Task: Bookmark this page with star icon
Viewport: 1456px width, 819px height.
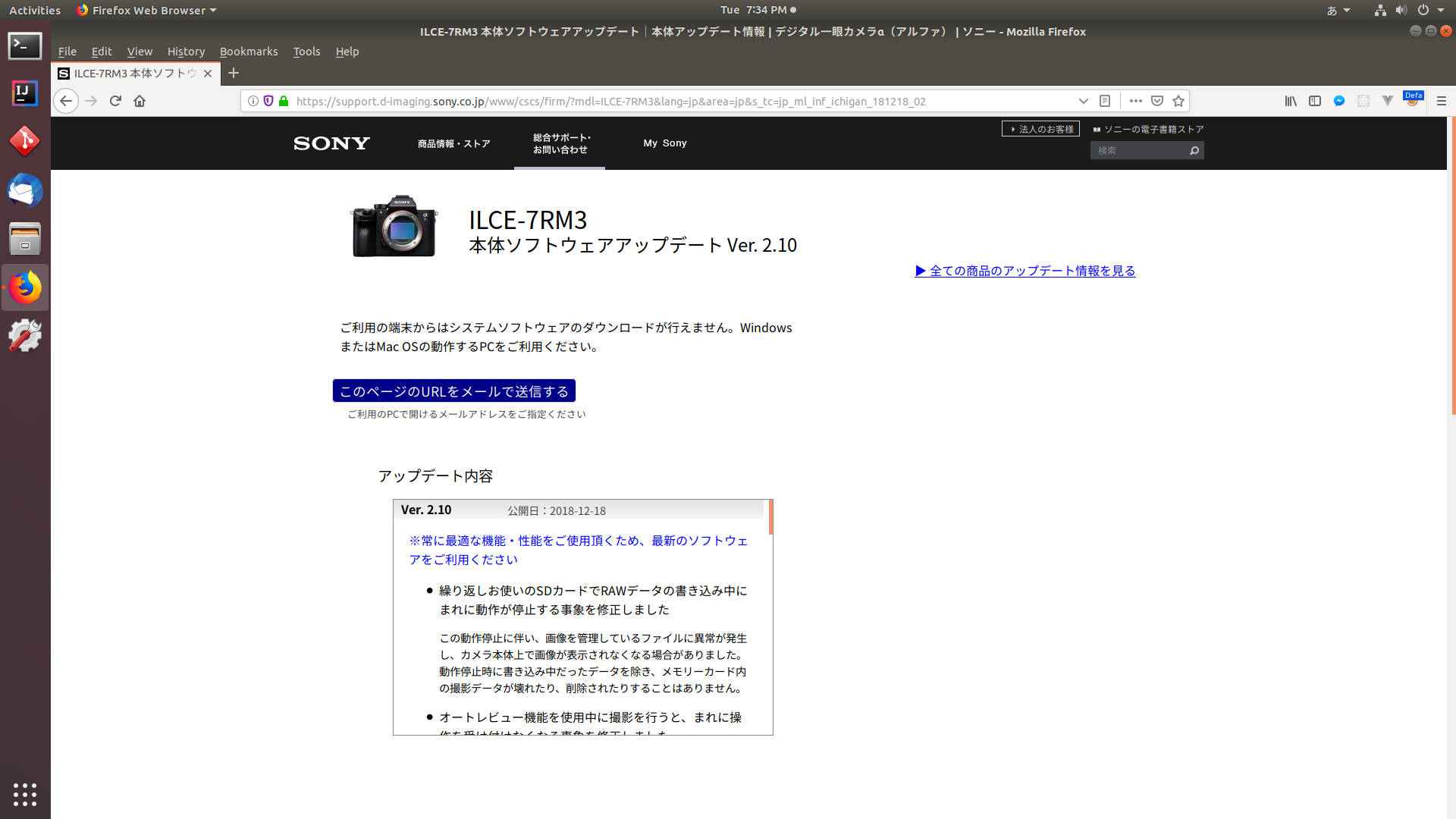Action: (1178, 101)
